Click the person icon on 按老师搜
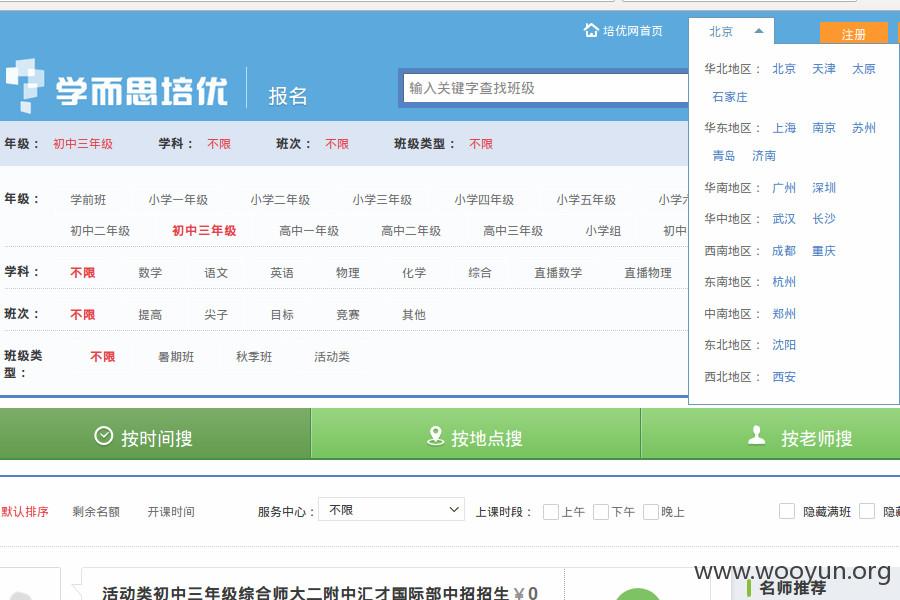Image resolution: width=900 pixels, height=600 pixels. (757, 435)
